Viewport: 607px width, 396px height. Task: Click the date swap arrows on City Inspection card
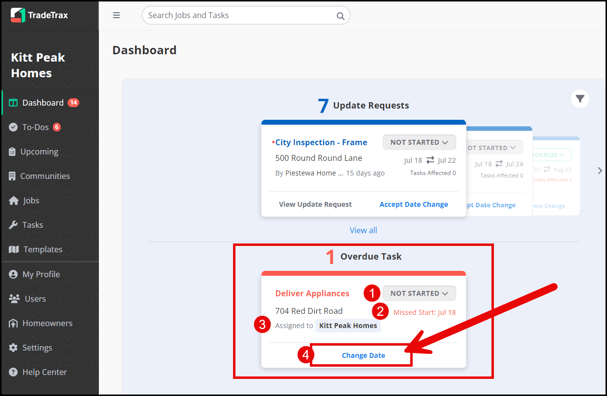coord(430,160)
